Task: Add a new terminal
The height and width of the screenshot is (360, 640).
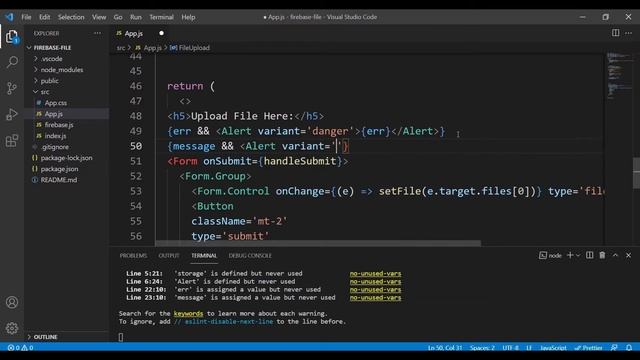Action: click(x=570, y=255)
